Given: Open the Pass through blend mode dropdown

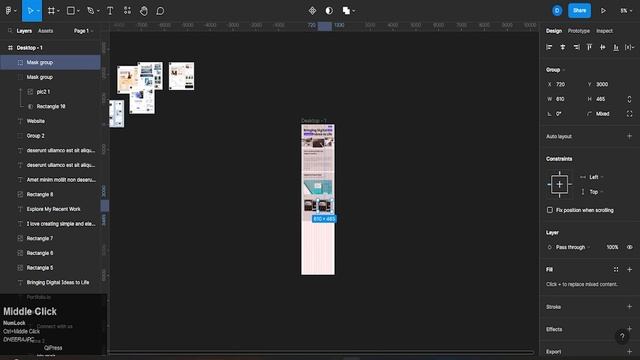Looking at the screenshot, I should (x=573, y=247).
